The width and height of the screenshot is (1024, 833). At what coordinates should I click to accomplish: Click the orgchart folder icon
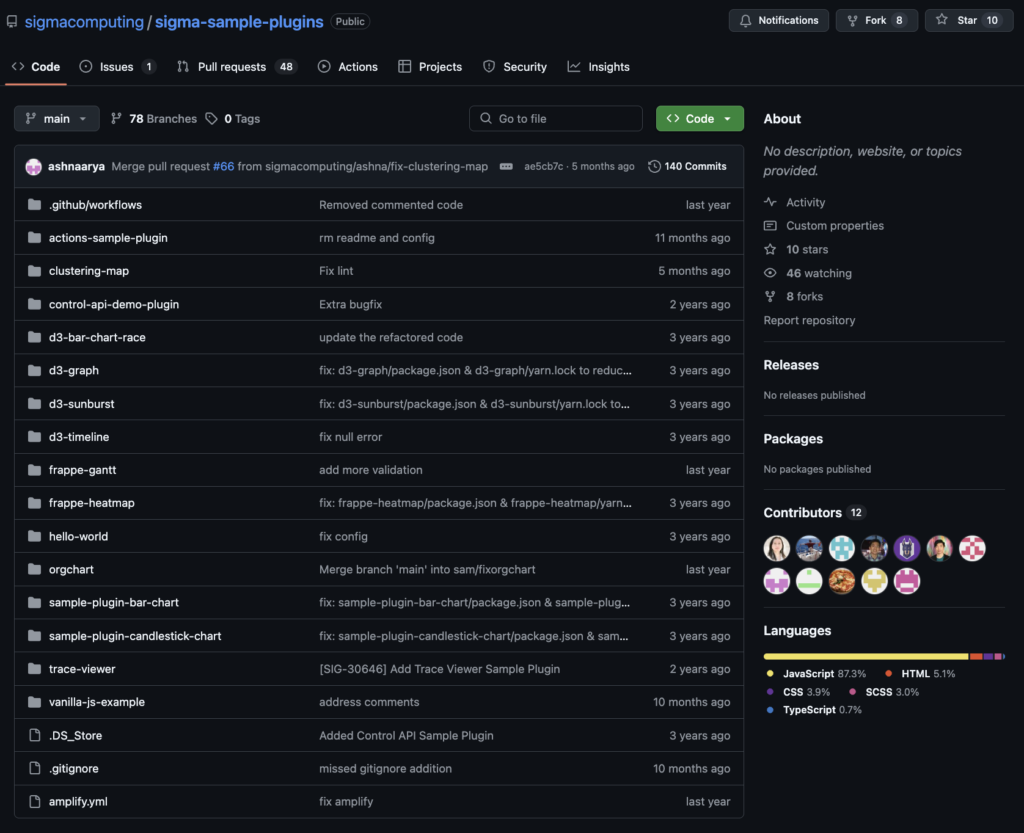tap(35, 569)
